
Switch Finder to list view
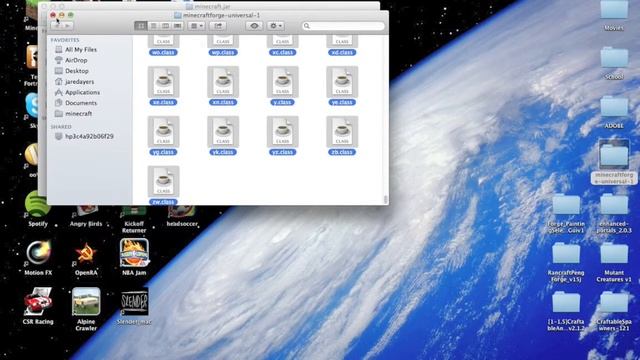coord(153,26)
